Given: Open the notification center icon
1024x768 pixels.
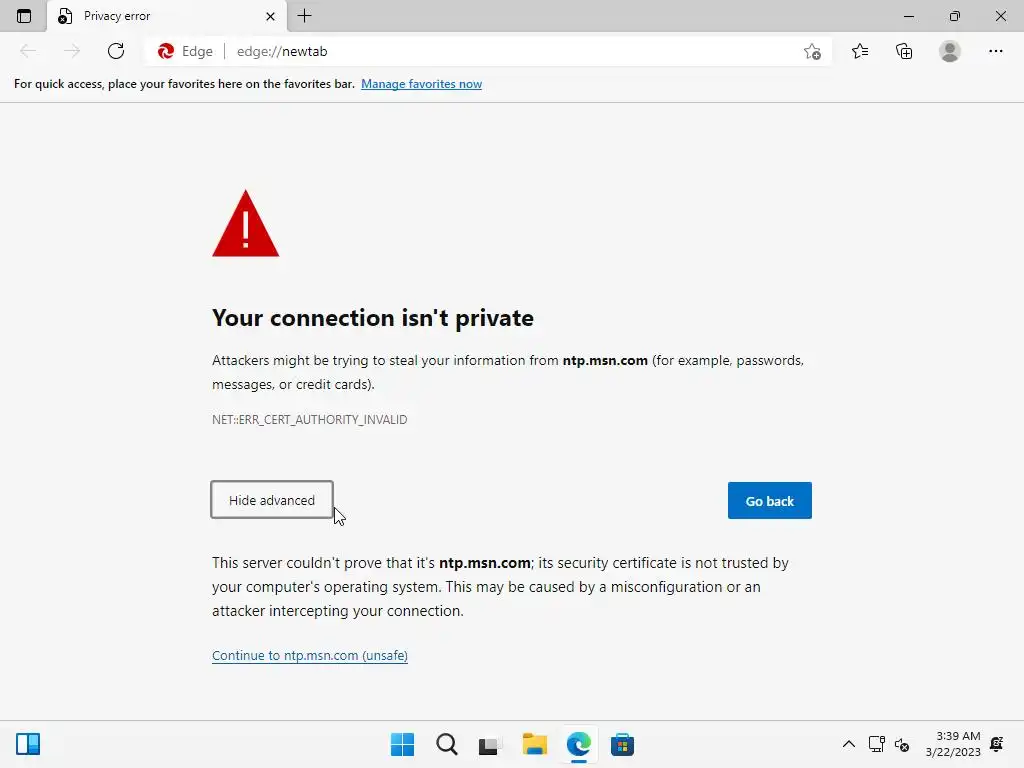Looking at the screenshot, I should 997,744.
